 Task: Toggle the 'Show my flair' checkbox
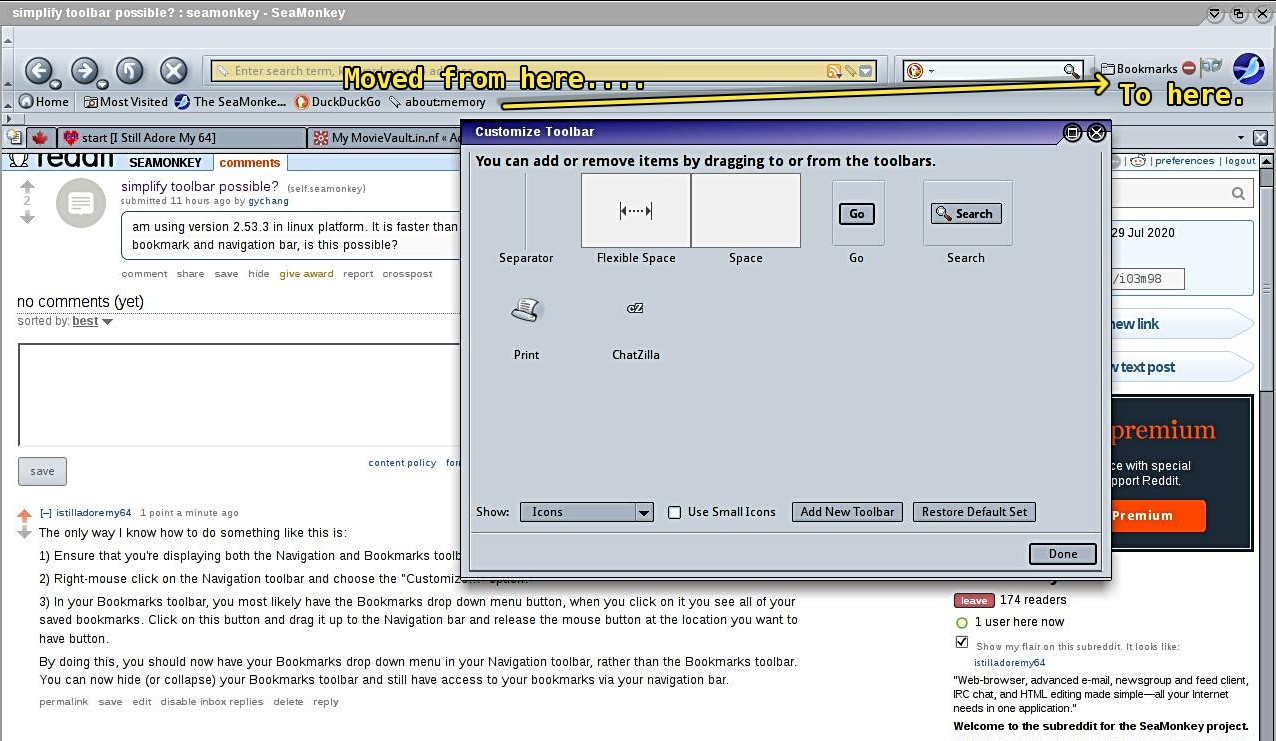[x=962, y=642]
